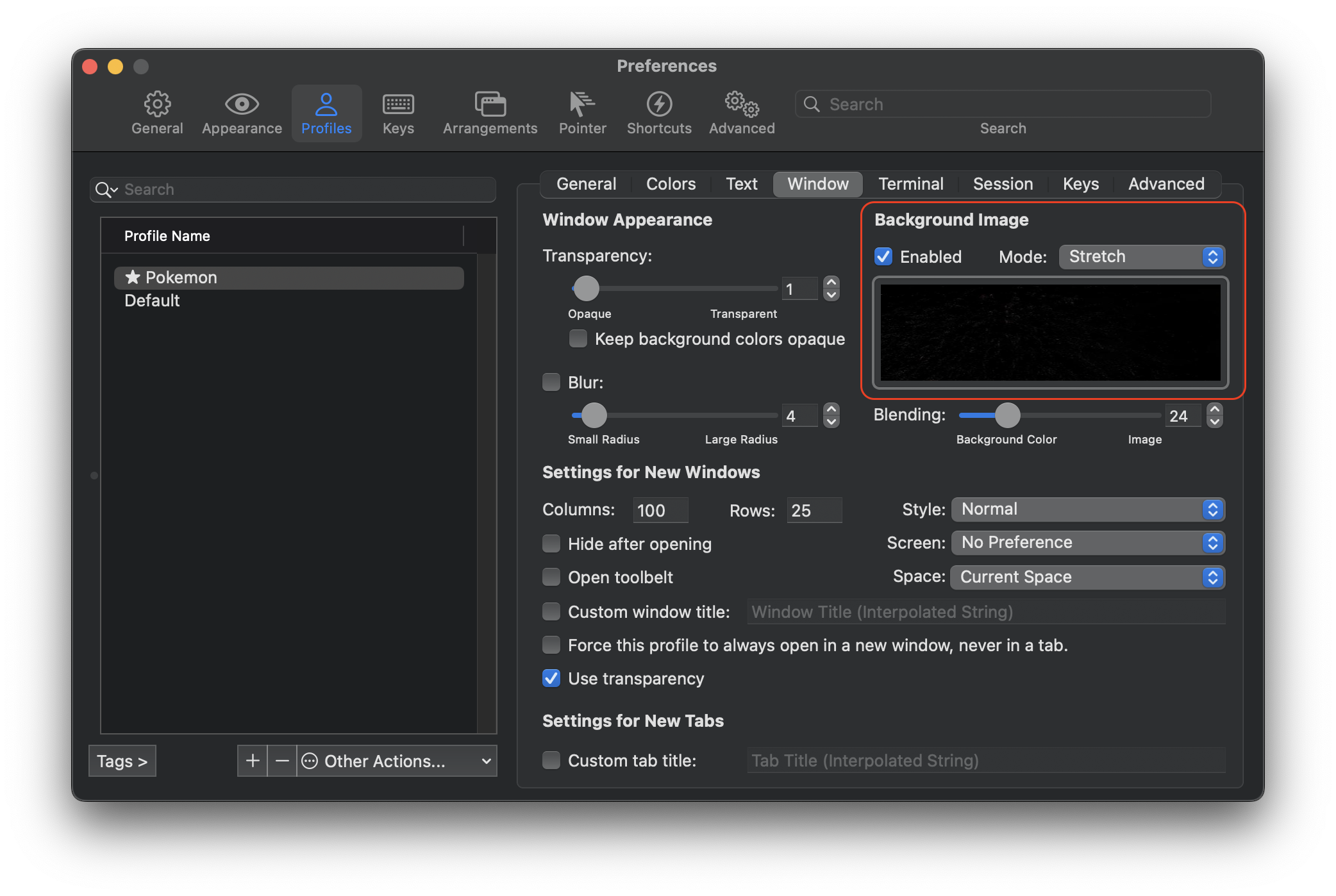Click the Blending slider knob
This screenshot has width=1336, height=896.
tap(1007, 415)
